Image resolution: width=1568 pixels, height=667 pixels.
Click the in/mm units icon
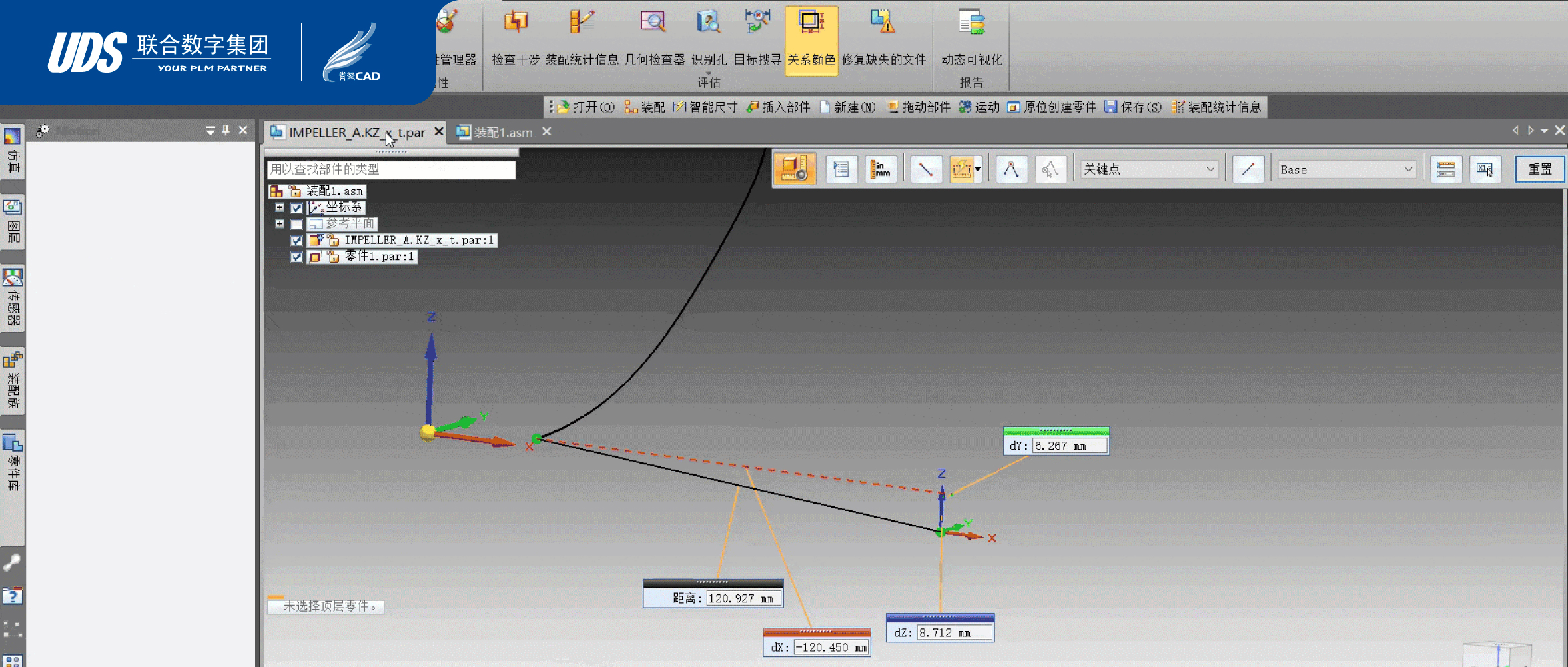881,169
